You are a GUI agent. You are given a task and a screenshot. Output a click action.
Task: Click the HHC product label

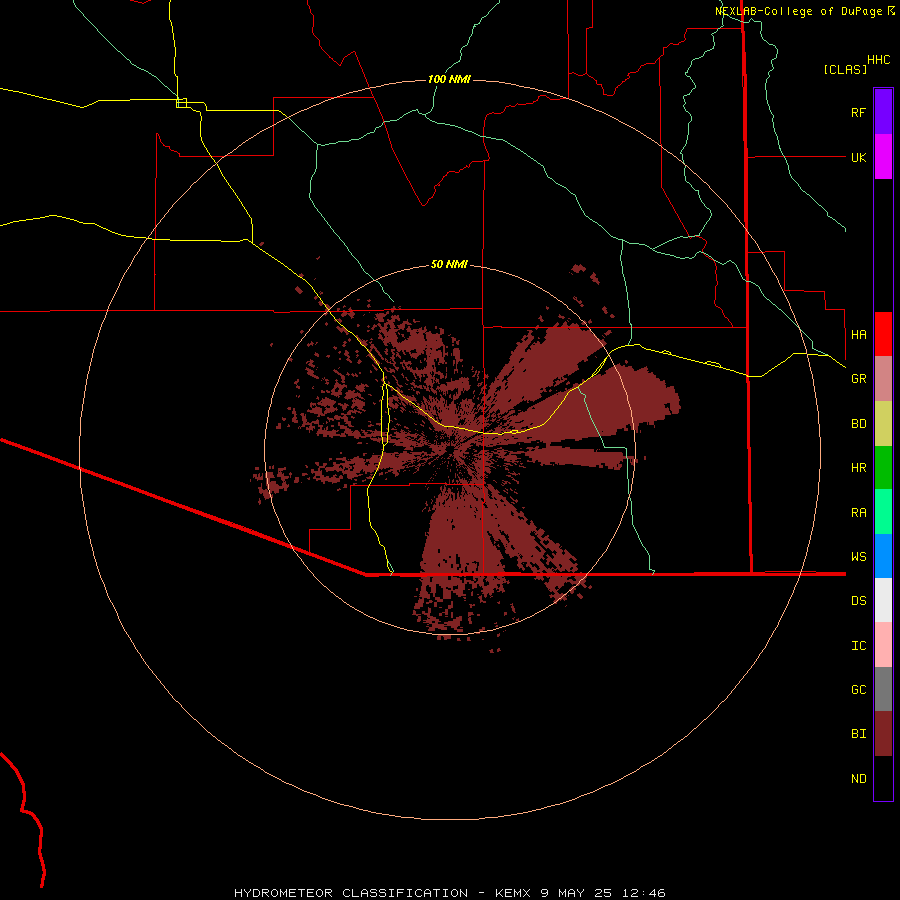[x=879, y=60]
